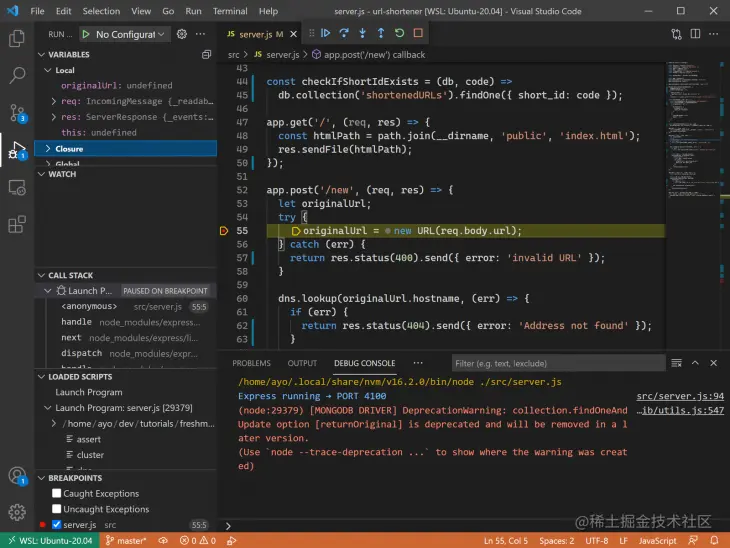Stop the debugging session

click(418, 33)
